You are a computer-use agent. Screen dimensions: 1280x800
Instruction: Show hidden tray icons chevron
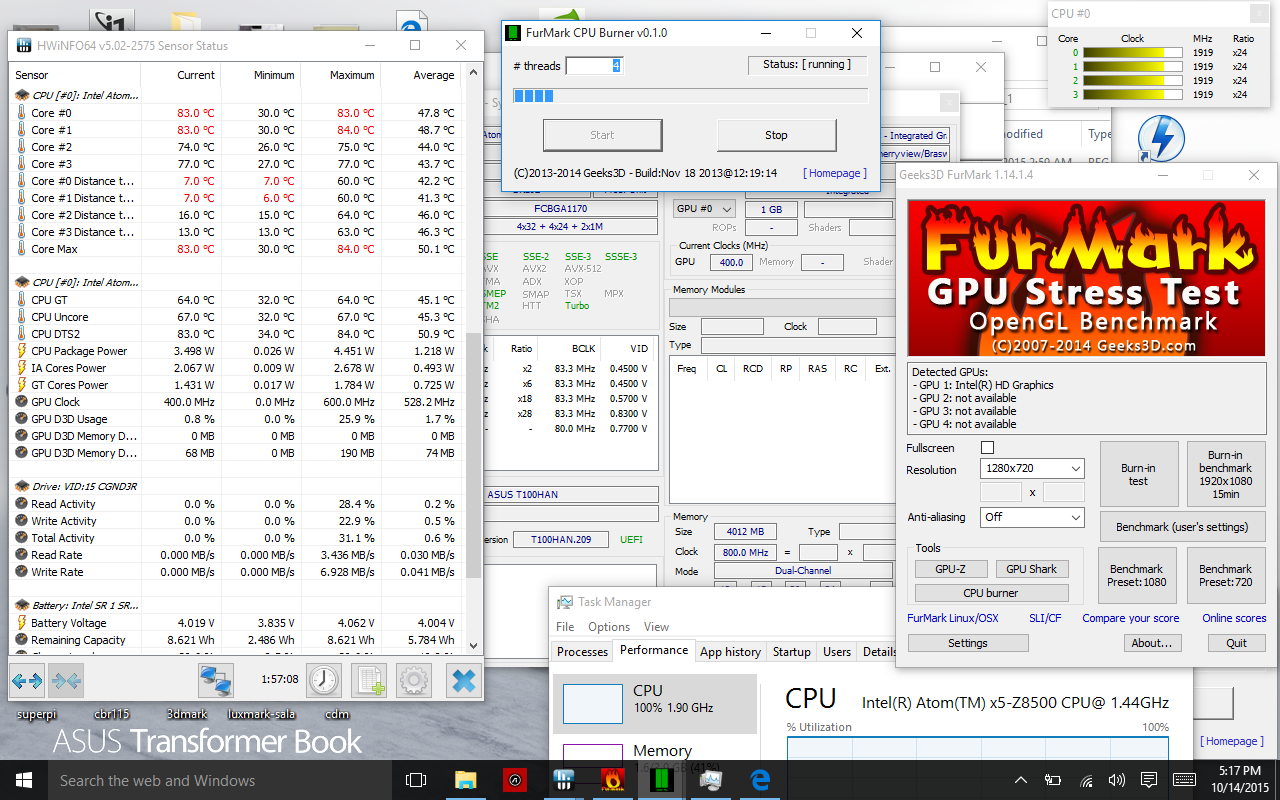[1020, 780]
